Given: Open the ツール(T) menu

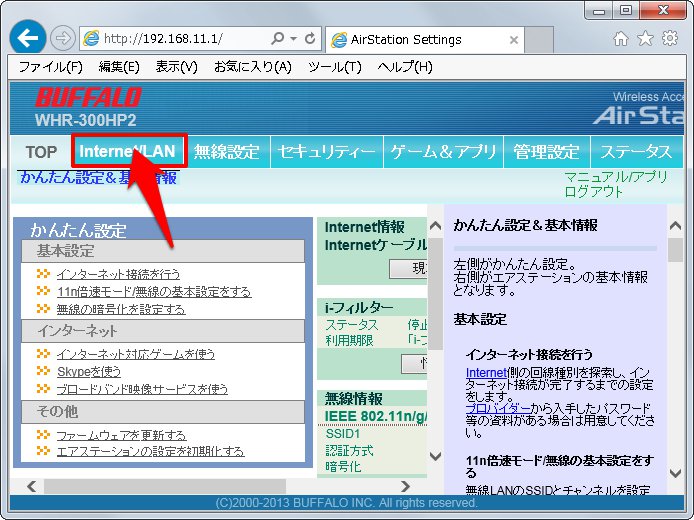Looking at the screenshot, I should tap(335, 67).
